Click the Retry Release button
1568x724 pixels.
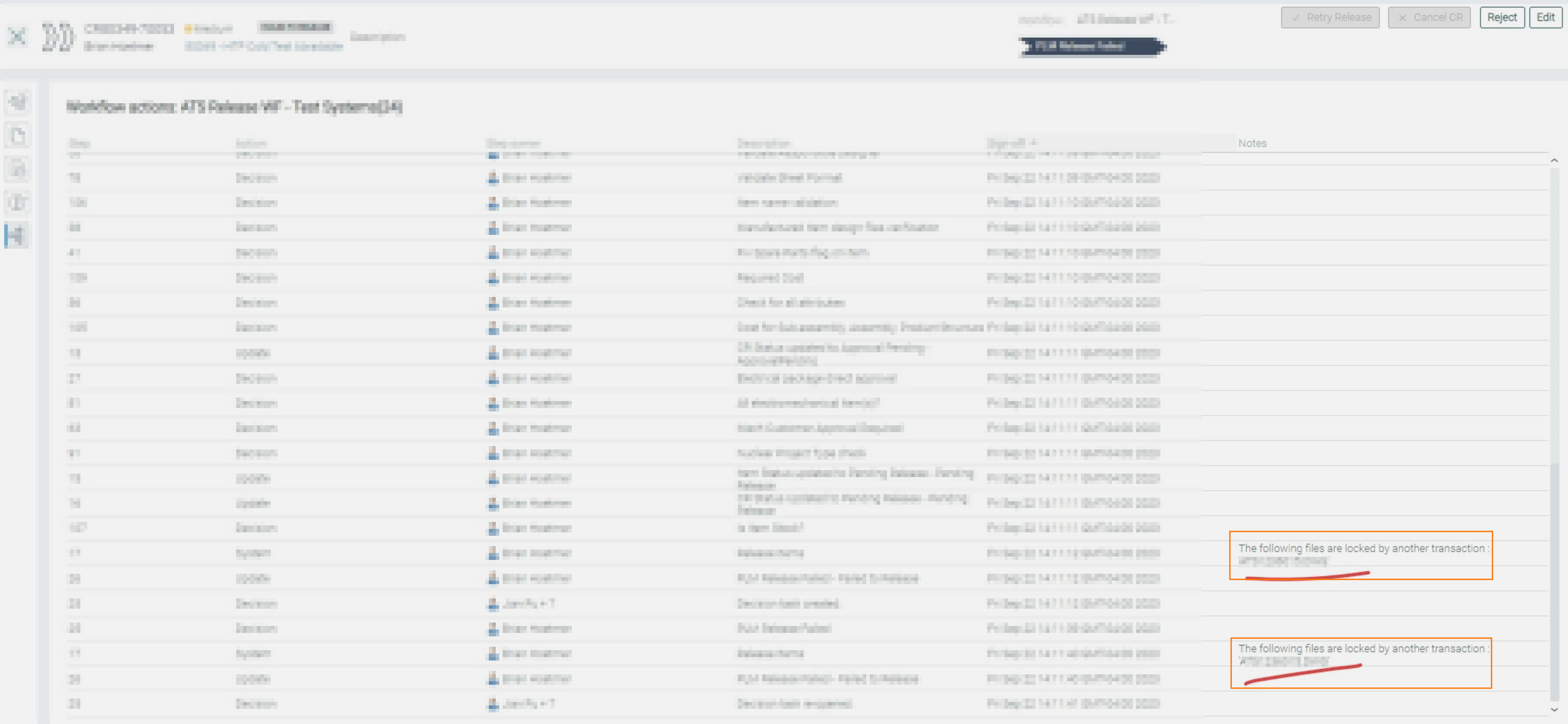[1330, 18]
